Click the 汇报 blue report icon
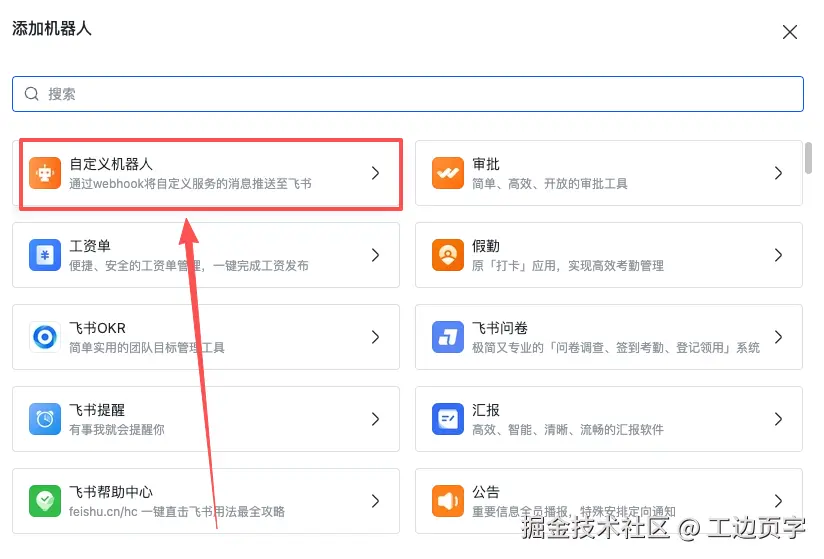Screen dimensions: 824x559 (x=448, y=419)
